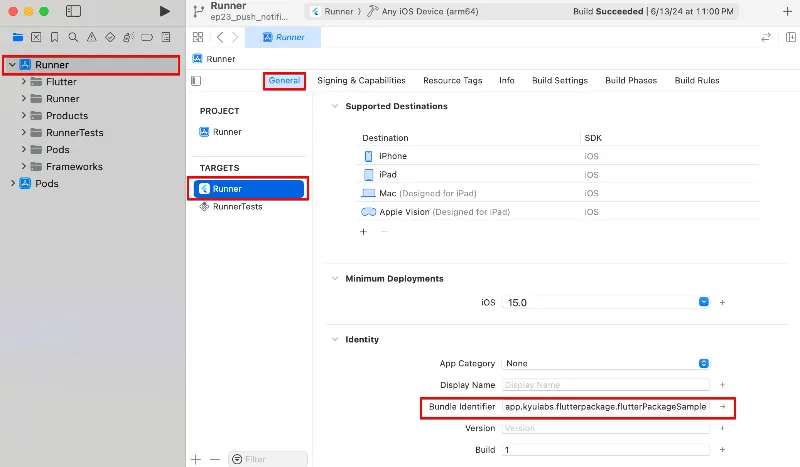Open the Report navigator icon
This screenshot has height=467, width=800.
pyautogui.click(x=166, y=37)
